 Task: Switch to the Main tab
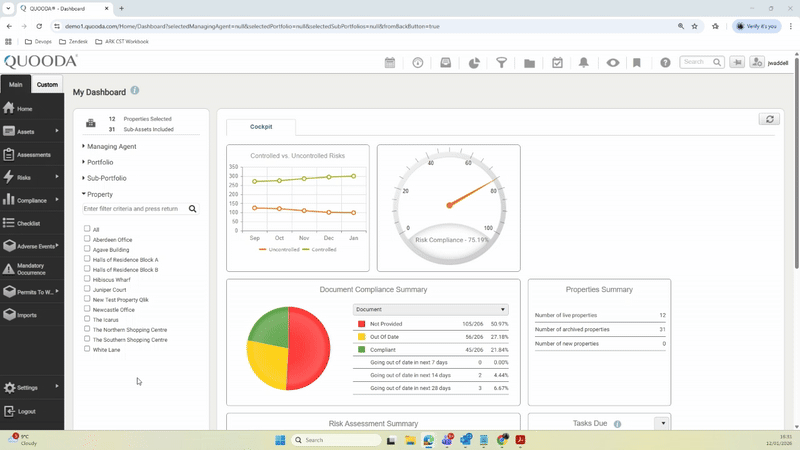[15, 84]
